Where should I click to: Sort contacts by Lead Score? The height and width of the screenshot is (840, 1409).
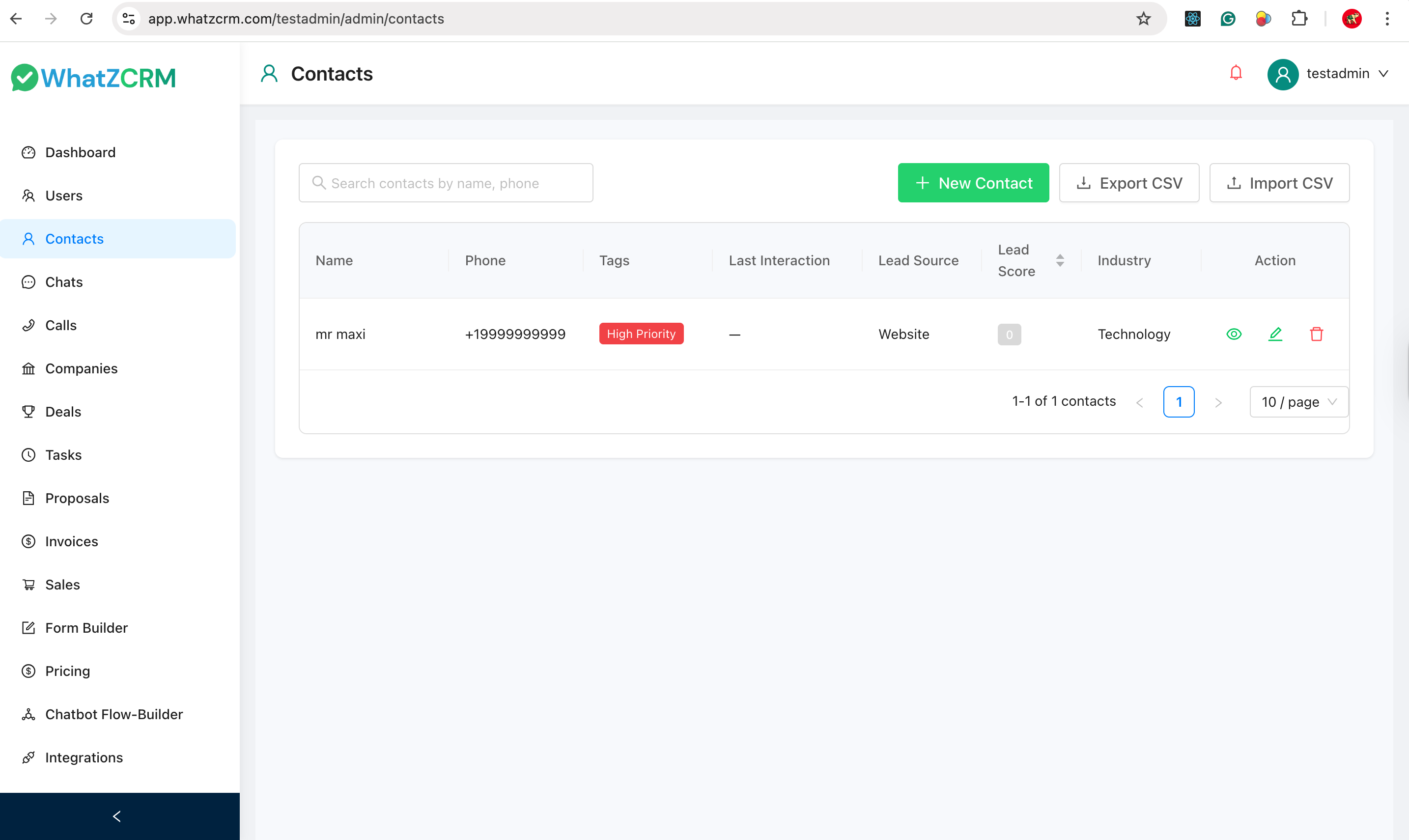[x=1060, y=260]
